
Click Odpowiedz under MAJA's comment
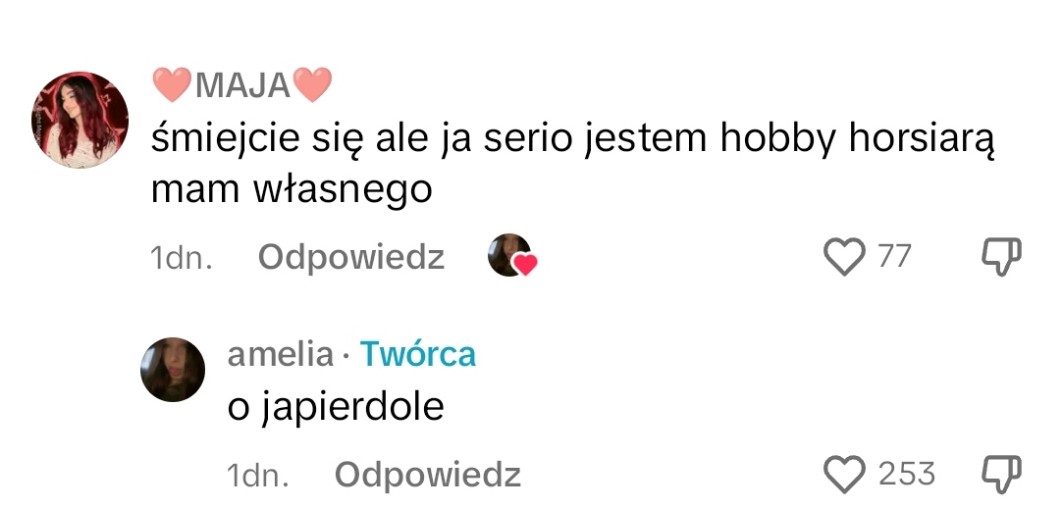351,258
